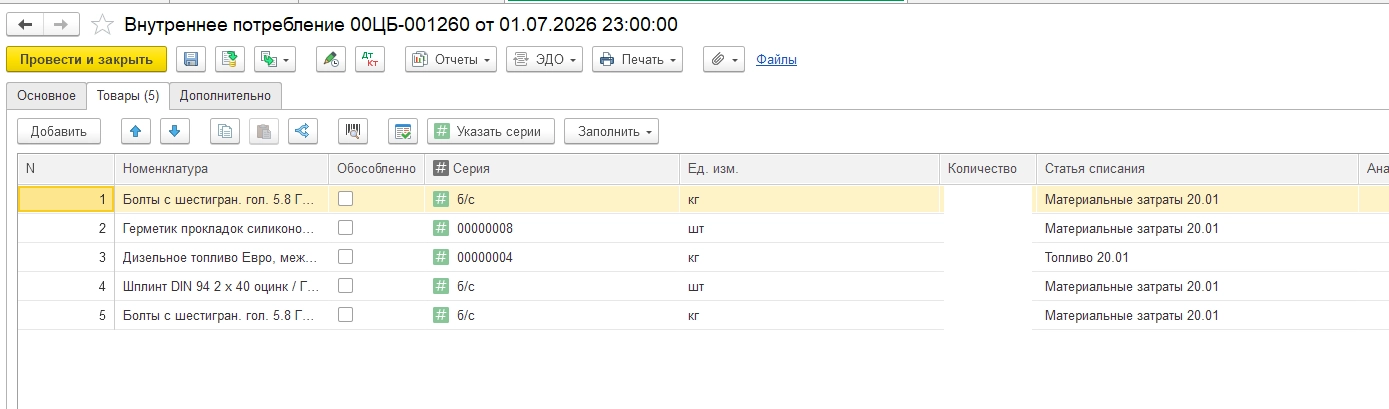
Task: Click the series hash icon in row 1
Action: coord(441,199)
